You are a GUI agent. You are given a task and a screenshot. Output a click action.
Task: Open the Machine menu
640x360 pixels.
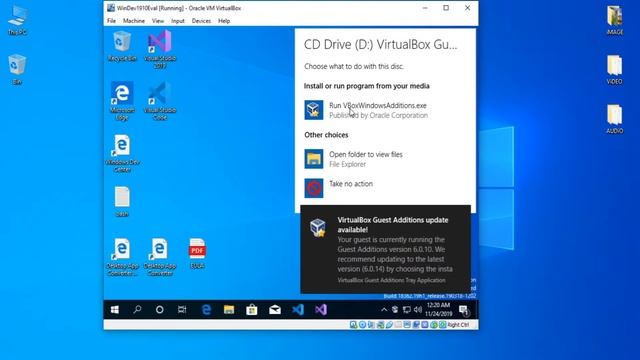coord(134,21)
